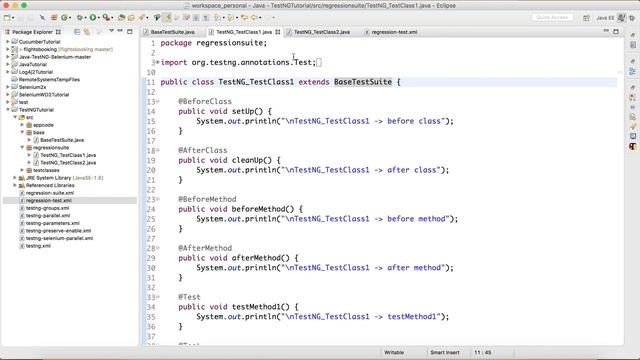Click the Debug perspective bug icon

[632, 18]
